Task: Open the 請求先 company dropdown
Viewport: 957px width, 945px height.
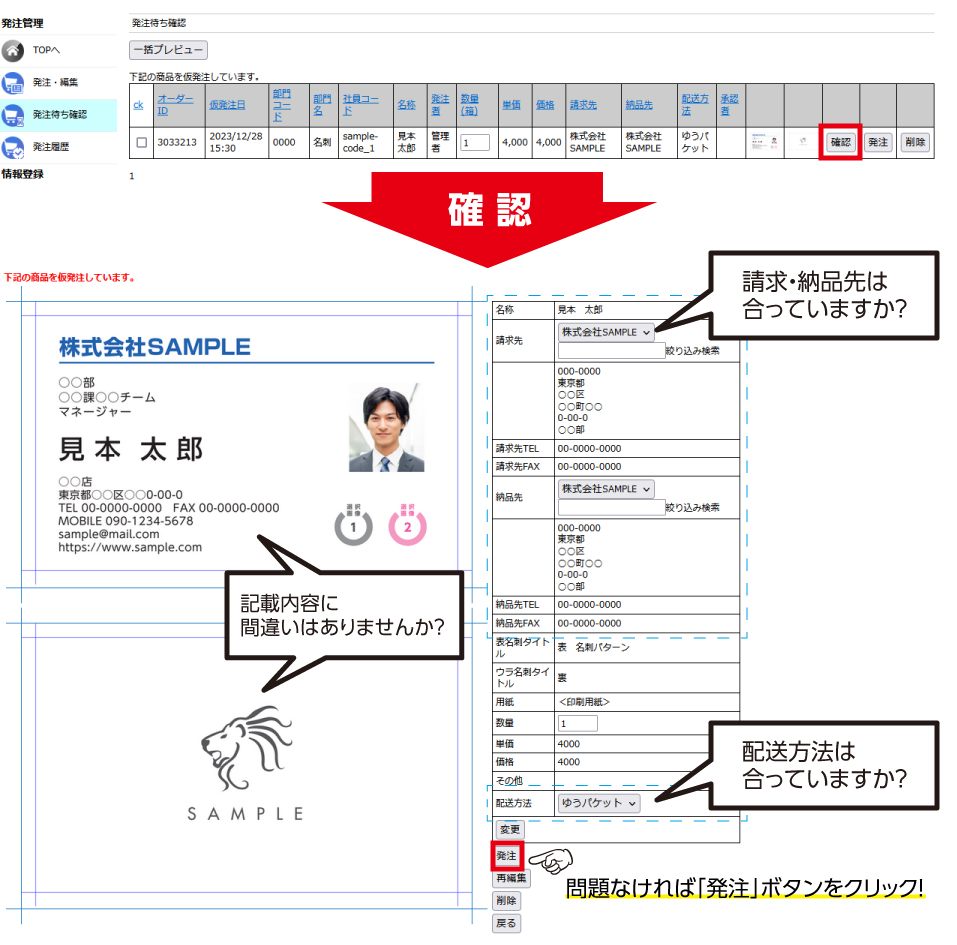Action: (x=606, y=332)
